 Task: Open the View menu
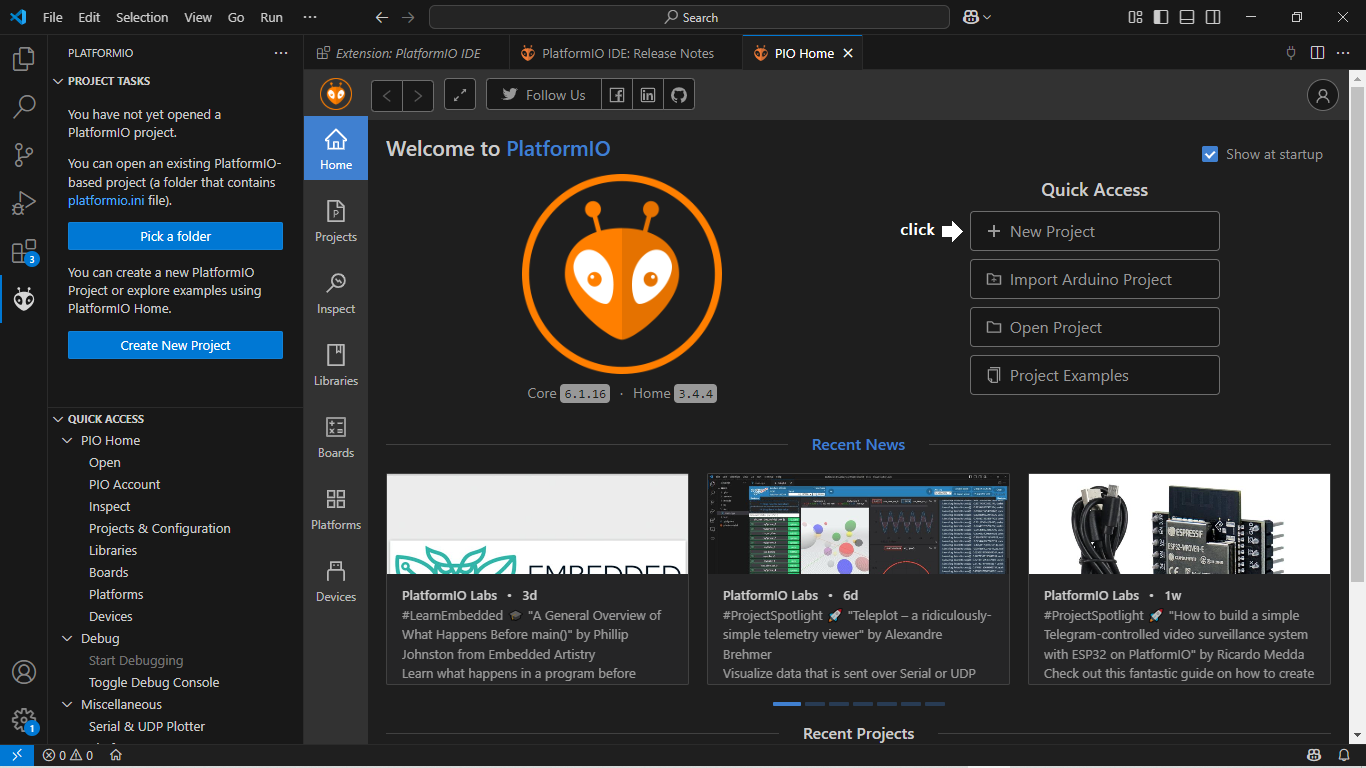(x=198, y=17)
